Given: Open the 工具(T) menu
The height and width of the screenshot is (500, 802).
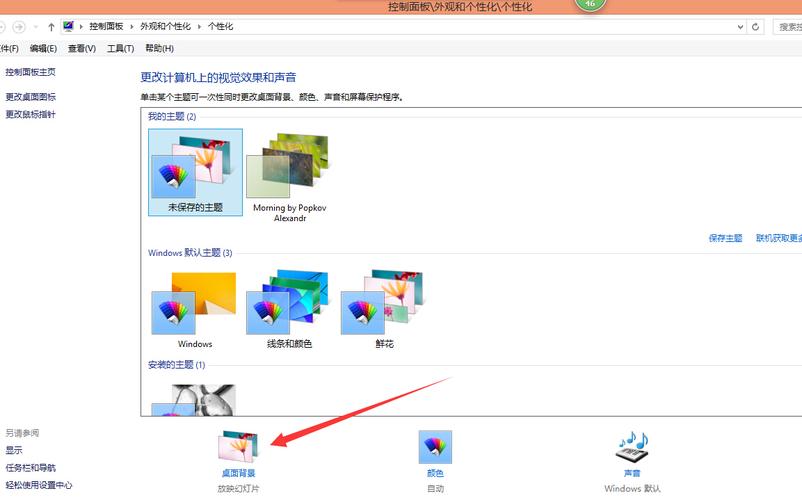Looking at the screenshot, I should (120, 49).
